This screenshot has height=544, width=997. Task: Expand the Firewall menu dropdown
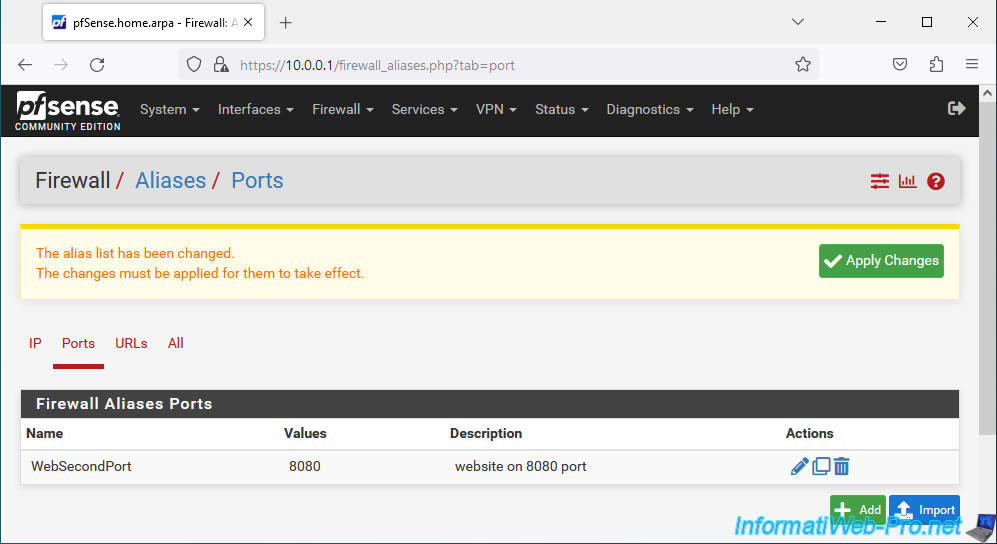coord(343,109)
